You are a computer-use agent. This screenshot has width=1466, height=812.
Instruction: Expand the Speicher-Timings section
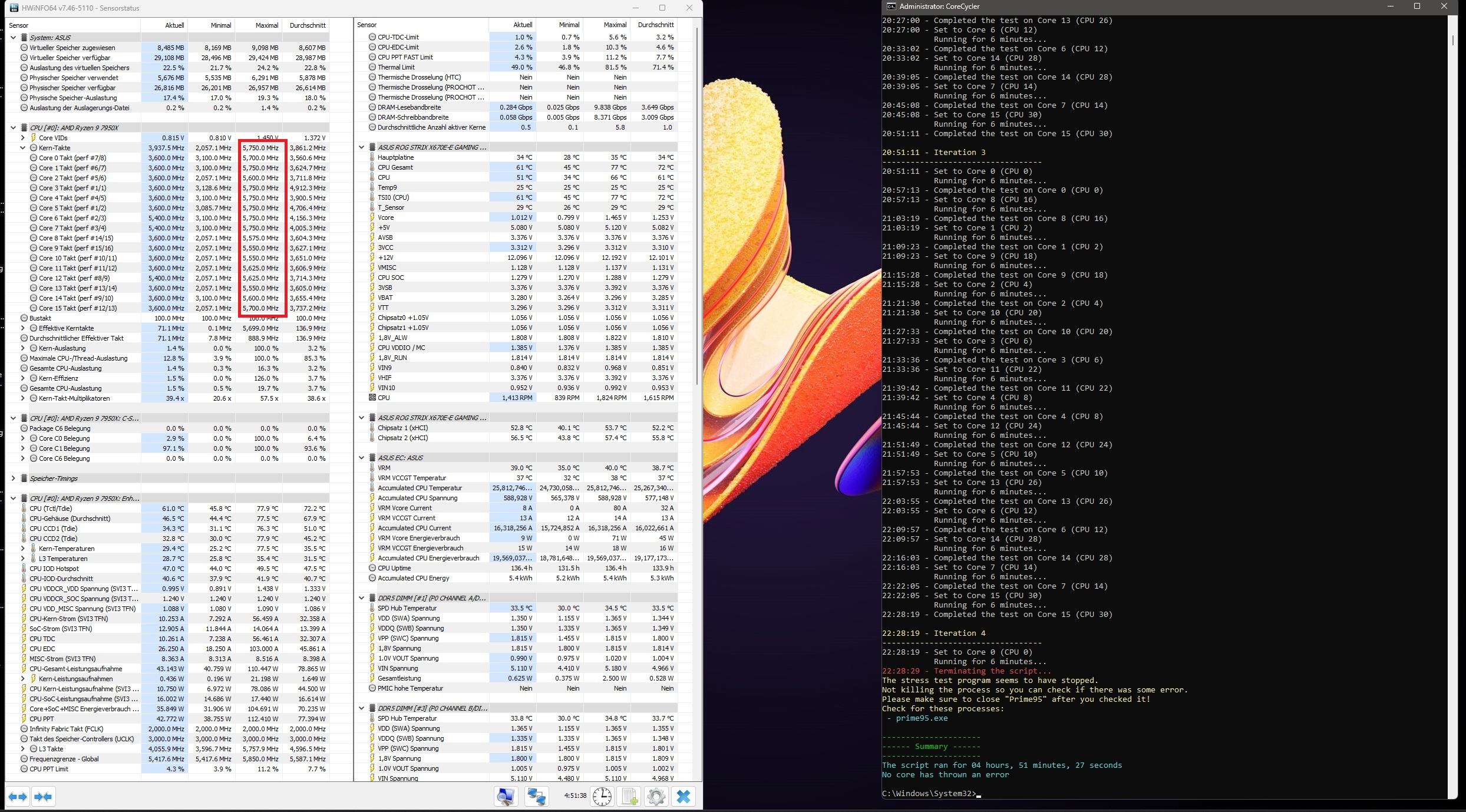tap(14, 478)
